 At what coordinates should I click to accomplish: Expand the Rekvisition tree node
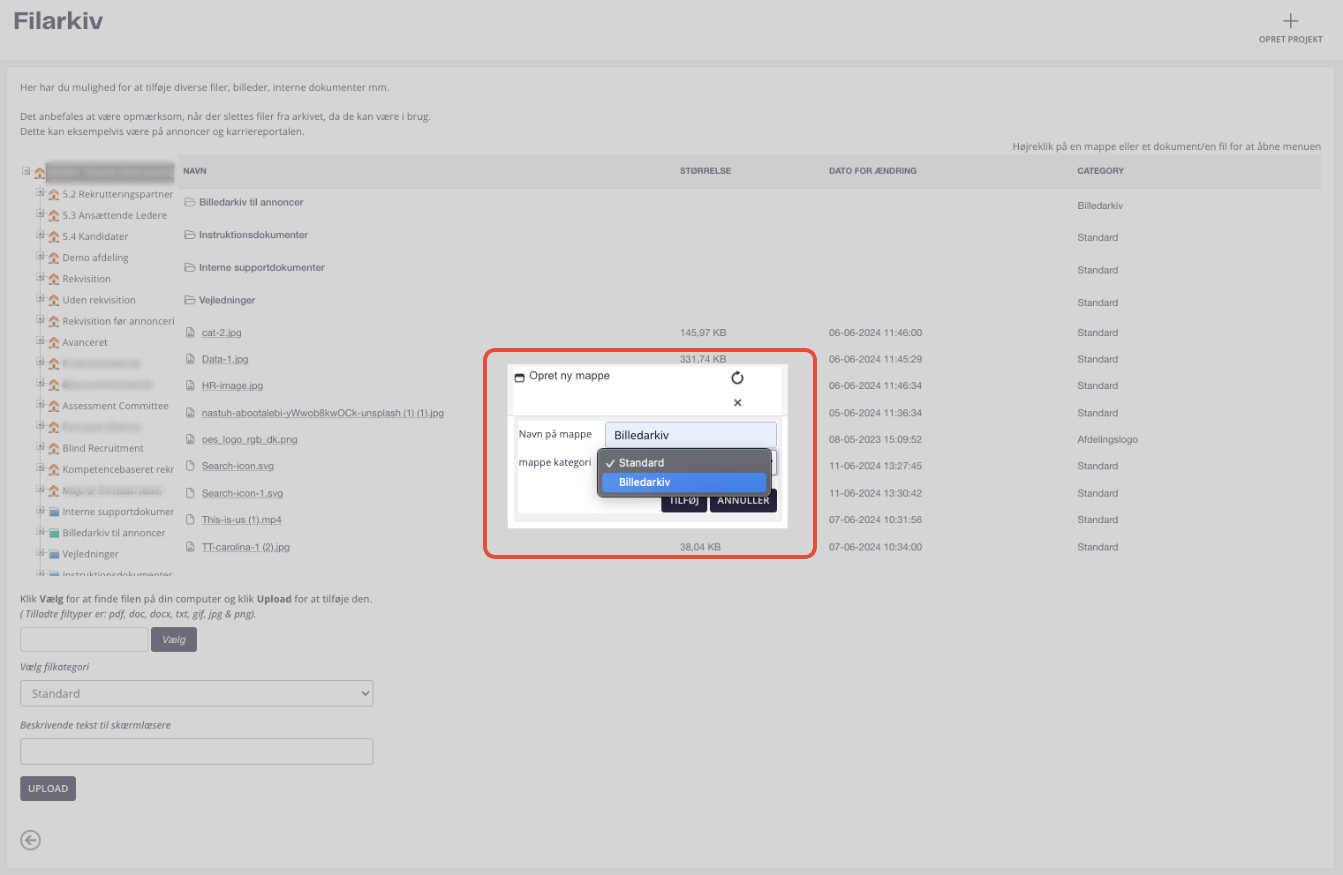(40, 278)
